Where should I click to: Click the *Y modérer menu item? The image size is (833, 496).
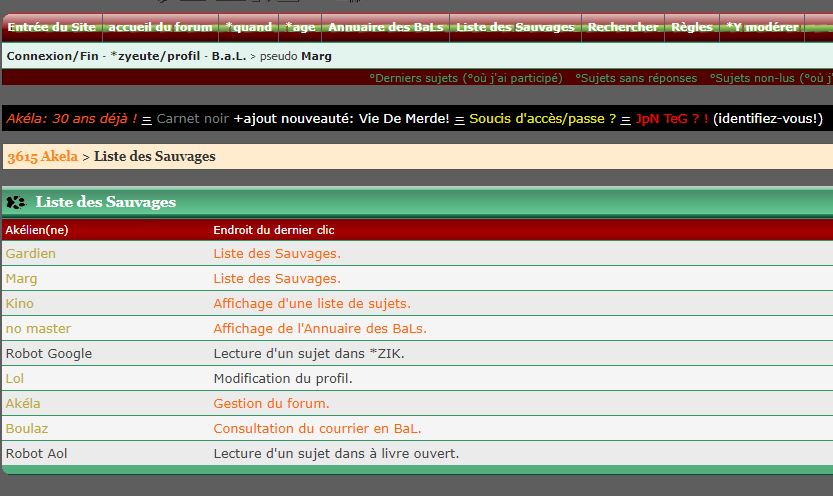762,27
